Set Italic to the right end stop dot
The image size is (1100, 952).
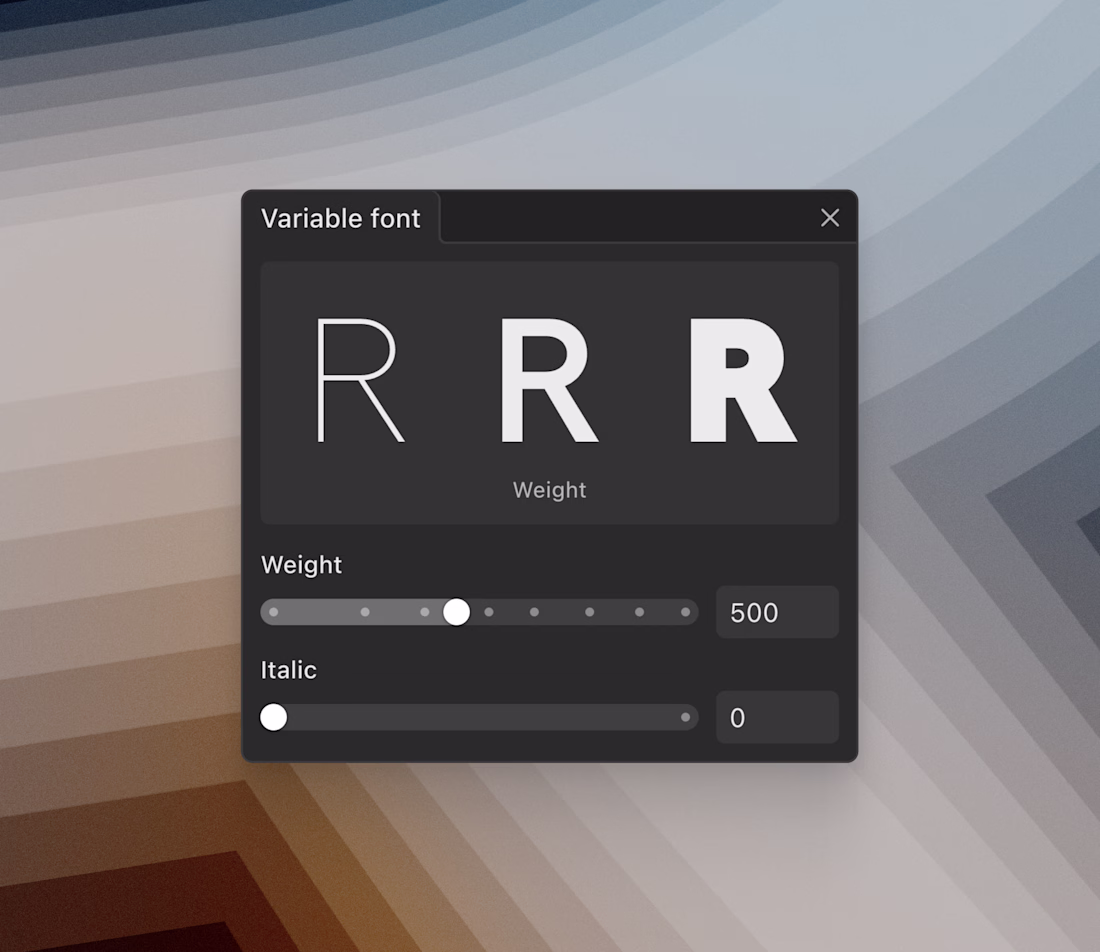[685, 717]
